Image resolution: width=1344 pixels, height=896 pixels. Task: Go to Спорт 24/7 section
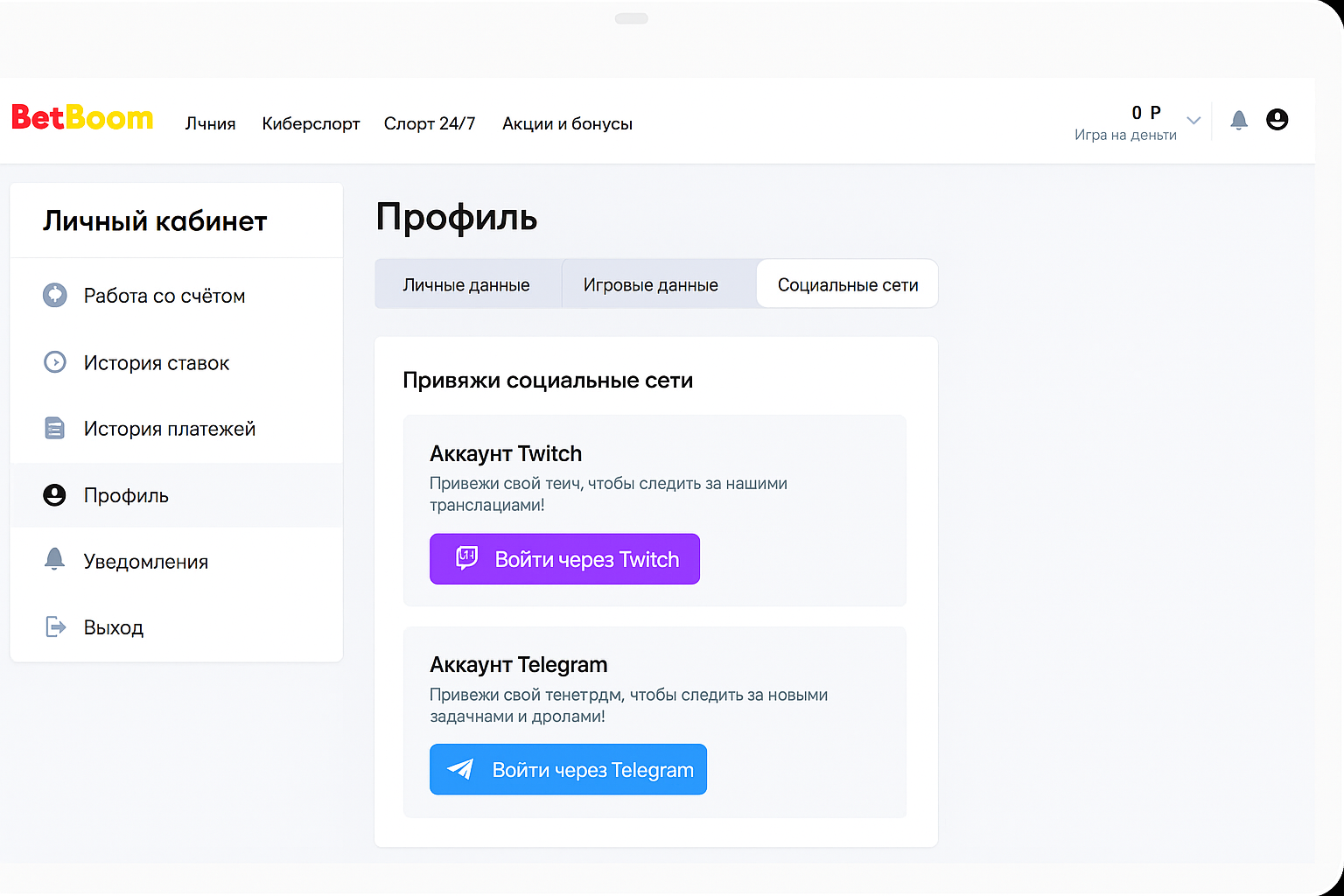(x=430, y=124)
